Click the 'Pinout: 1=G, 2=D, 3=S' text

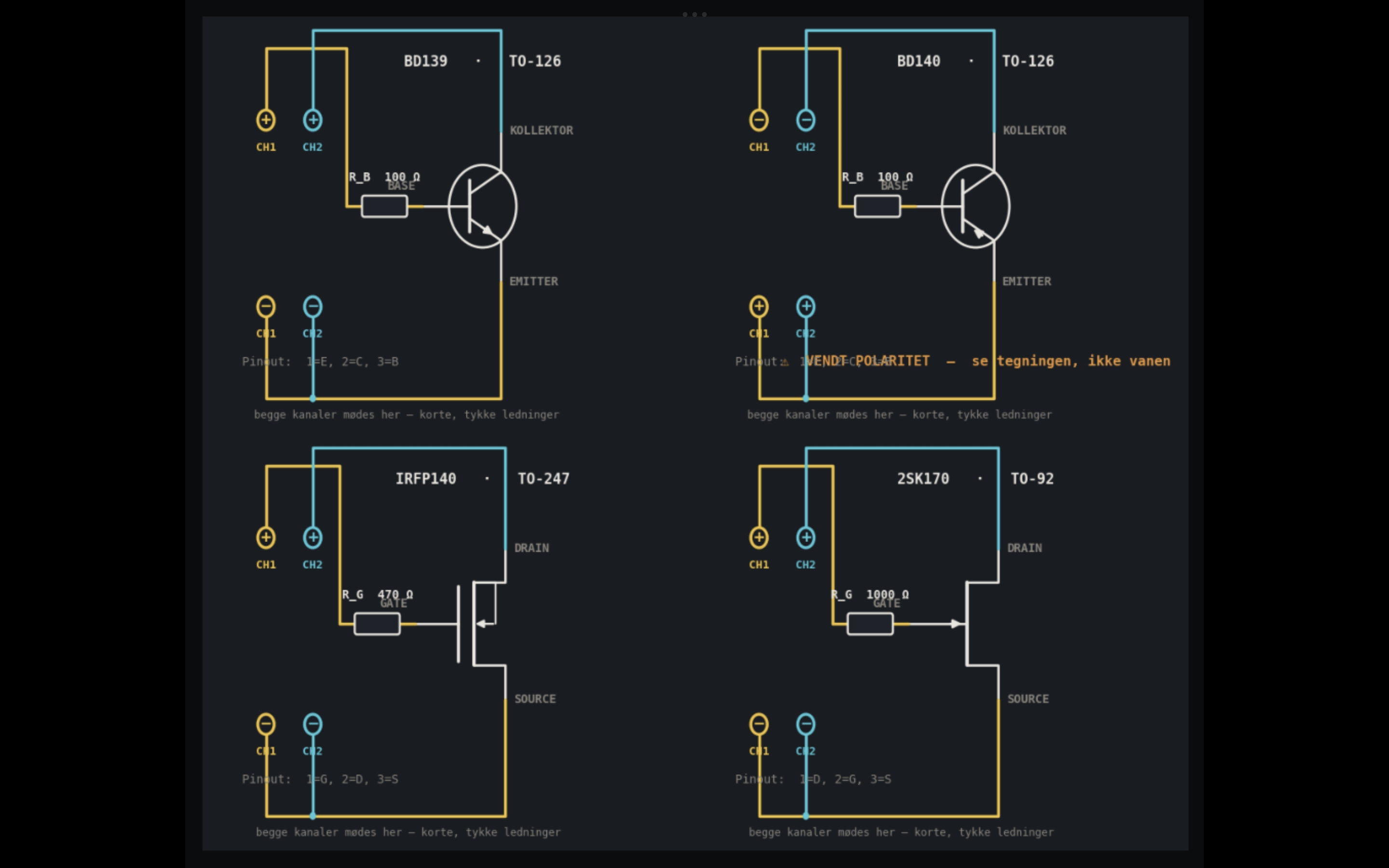click(x=320, y=779)
